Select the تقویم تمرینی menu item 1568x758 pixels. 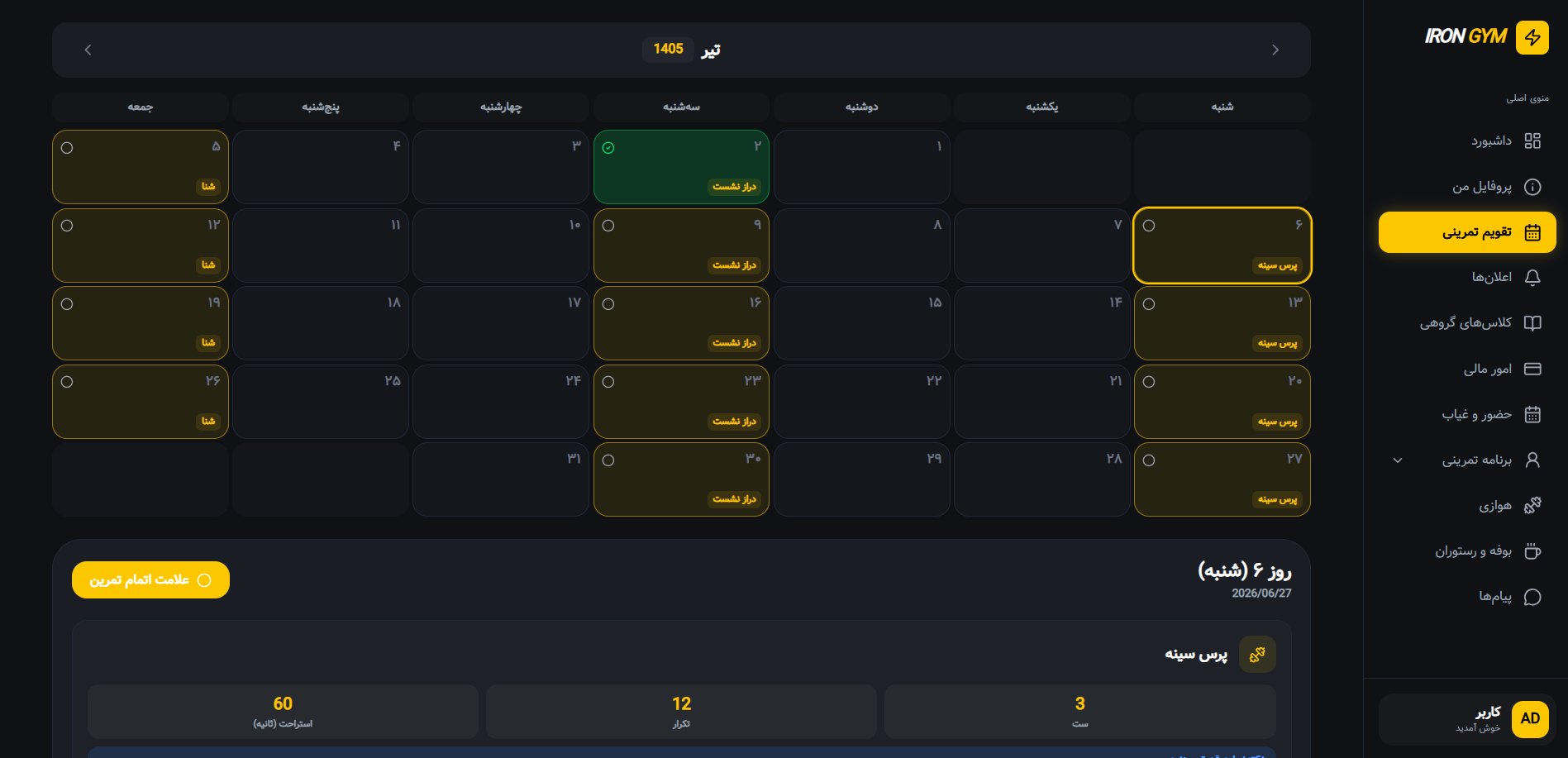pyautogui.click(x=1467, y=232)
